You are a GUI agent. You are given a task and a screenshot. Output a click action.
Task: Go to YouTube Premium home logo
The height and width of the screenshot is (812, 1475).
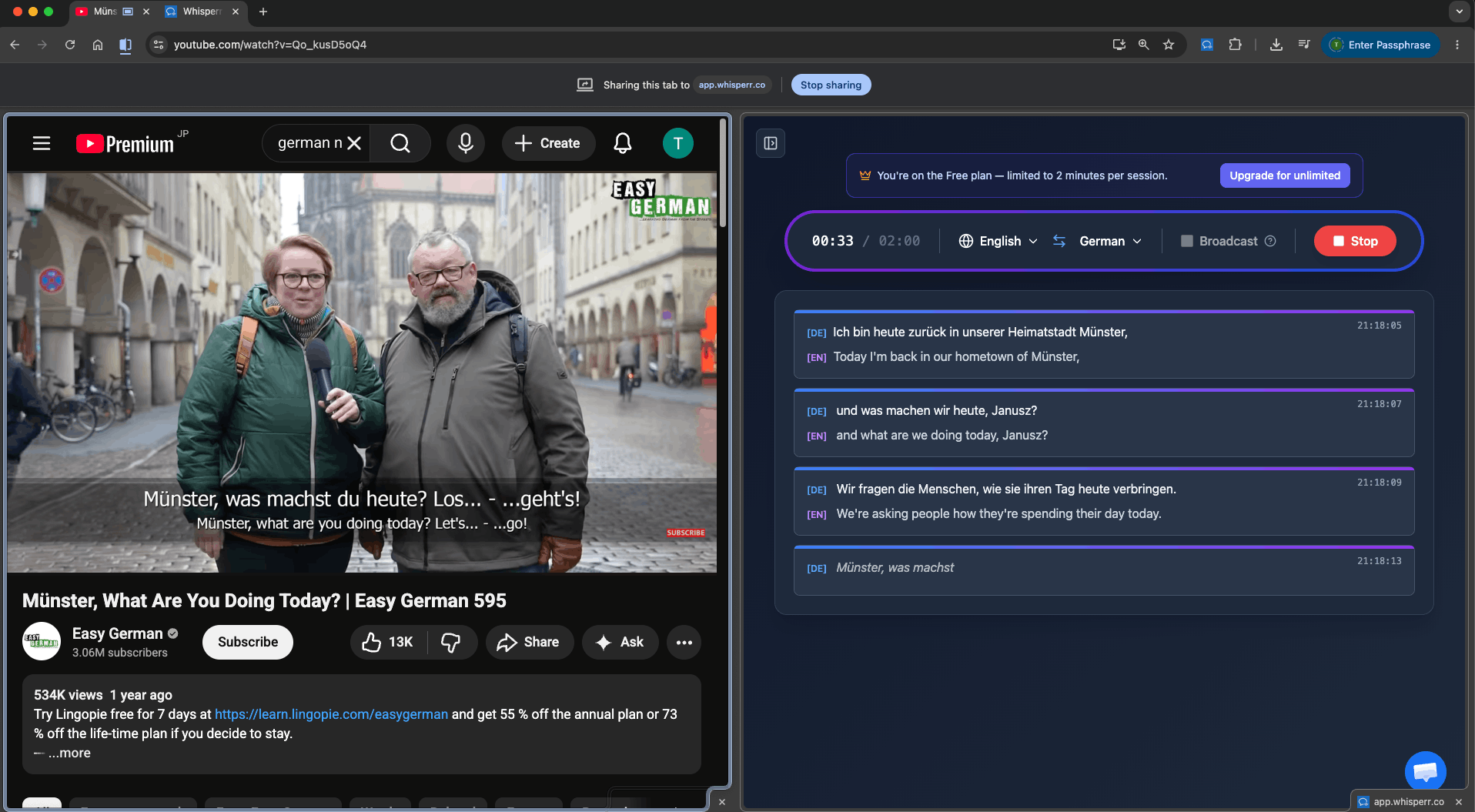125,144
